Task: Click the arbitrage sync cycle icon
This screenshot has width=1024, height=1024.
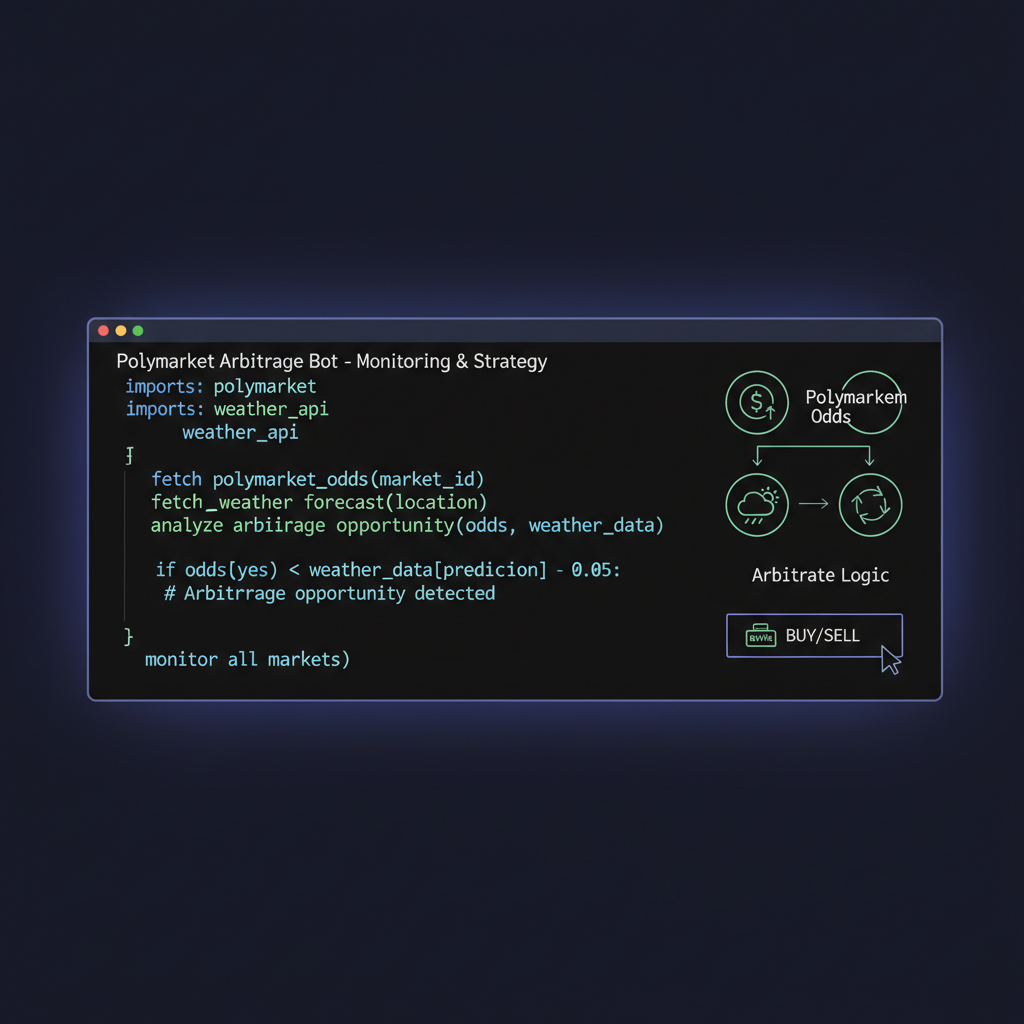Action: [x=870, y=505]
